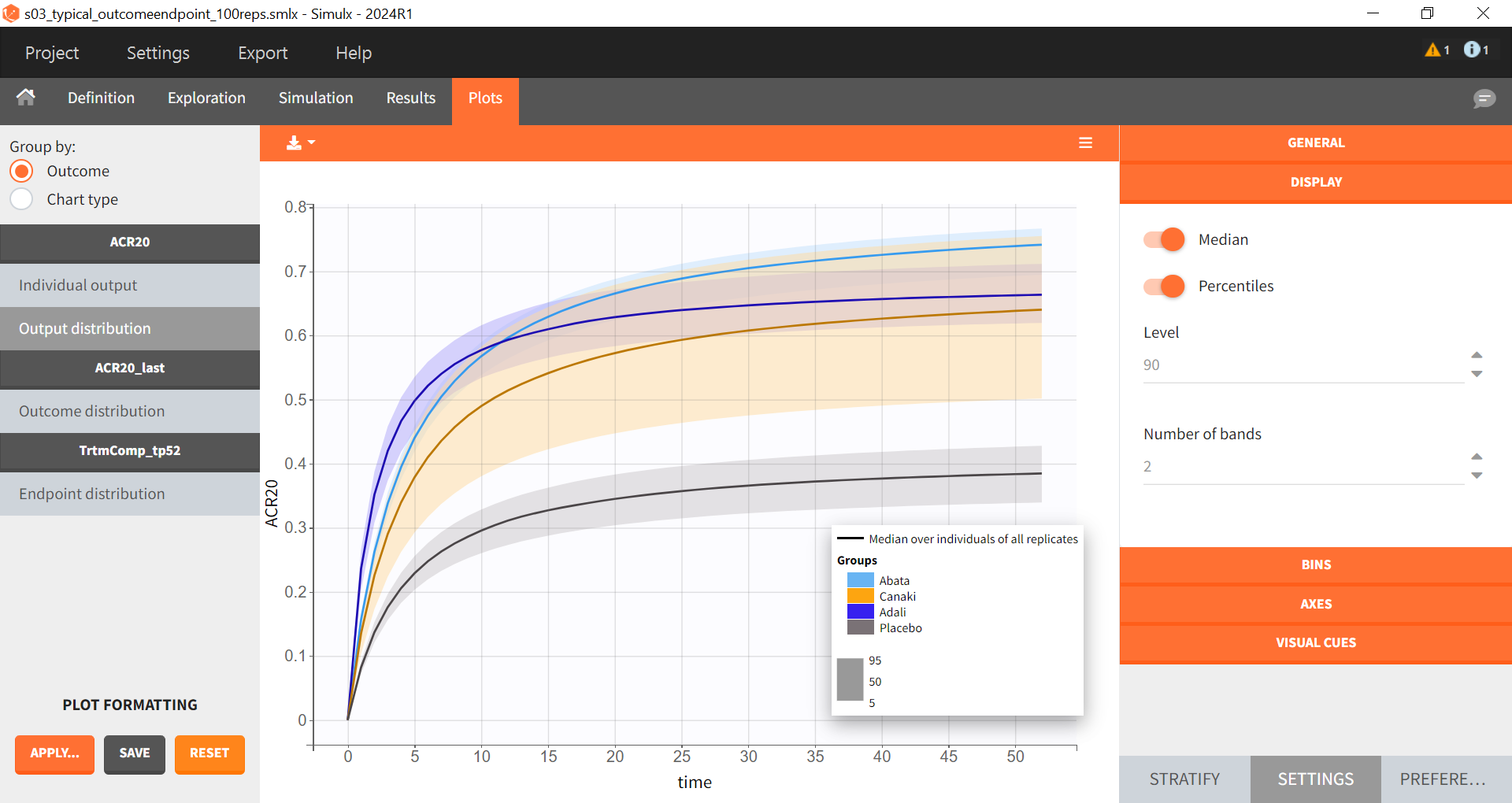Open the plot hamburger menu icon
1512x803 pixels.
tap(1086, 142)
